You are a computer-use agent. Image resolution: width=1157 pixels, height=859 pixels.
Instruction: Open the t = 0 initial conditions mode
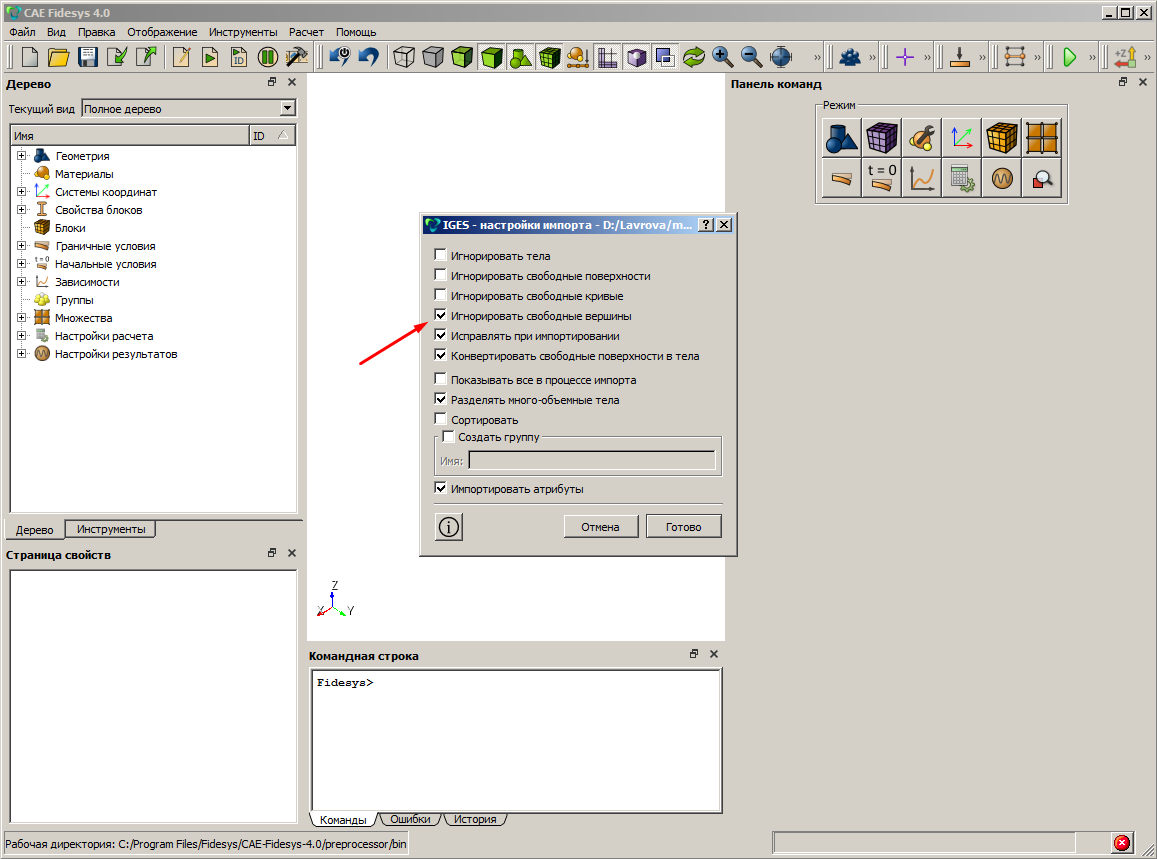[881, 178]
